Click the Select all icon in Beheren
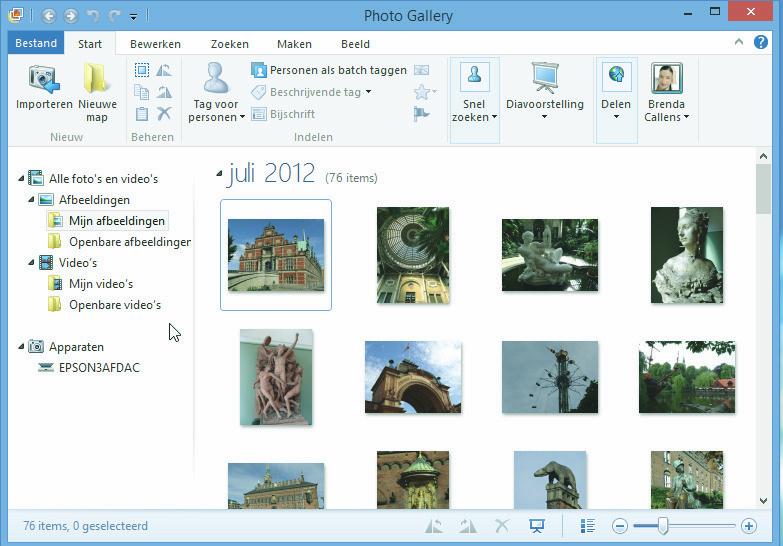Viewport: 783px width, 546px height. (142, 70)
